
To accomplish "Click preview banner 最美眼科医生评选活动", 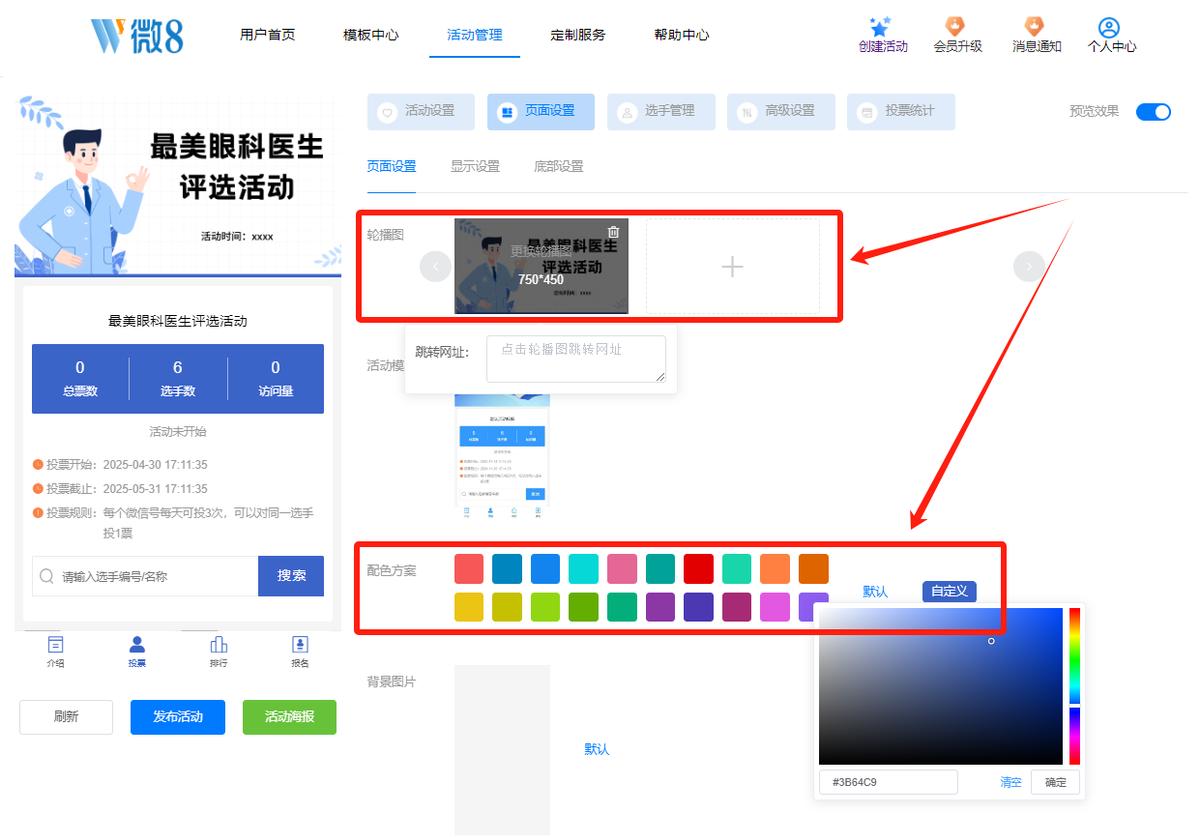I will pyautogui.click(x=178, y=186).
